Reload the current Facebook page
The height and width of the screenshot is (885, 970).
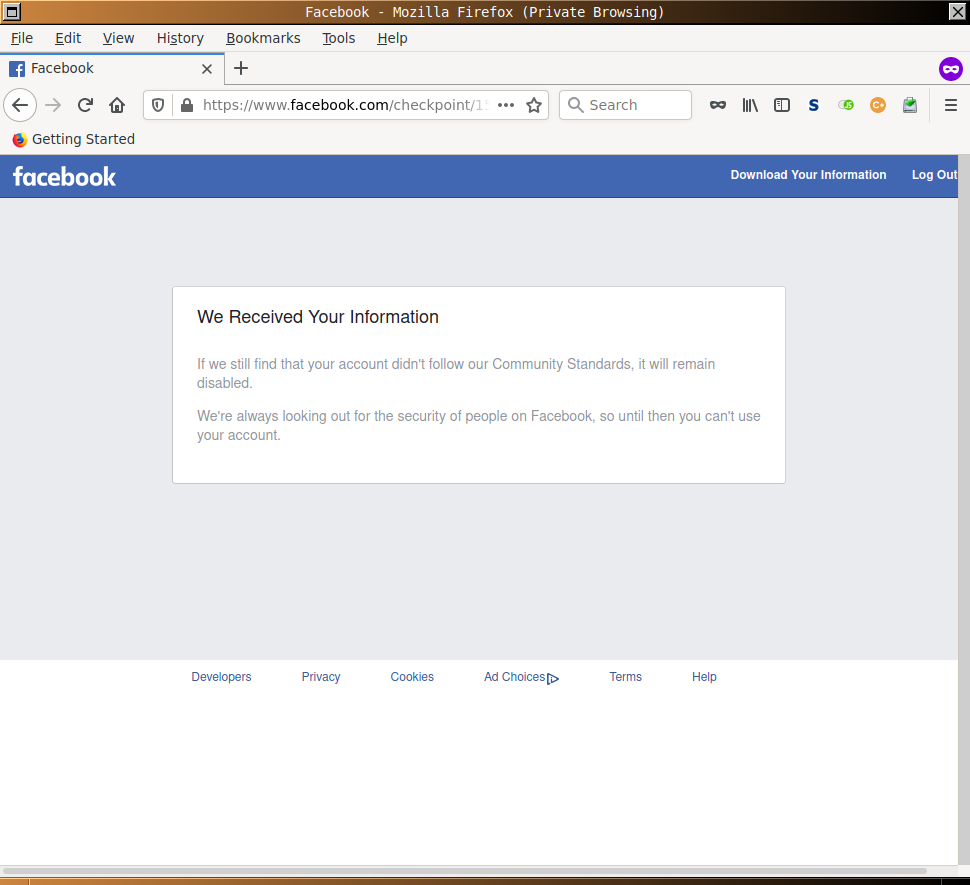85,105
